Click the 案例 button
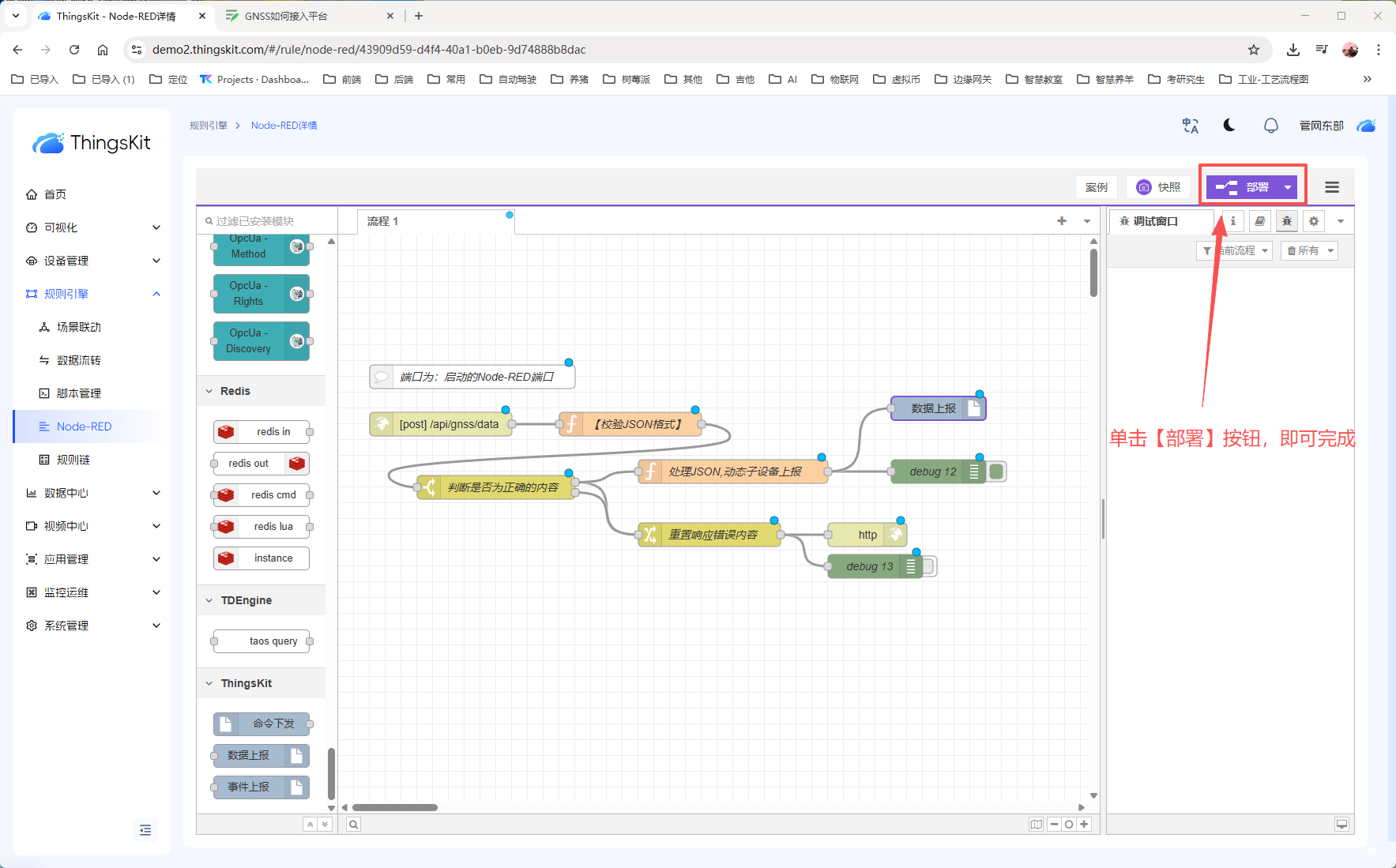1396x868 pixels. click(x=1097, y=187)
